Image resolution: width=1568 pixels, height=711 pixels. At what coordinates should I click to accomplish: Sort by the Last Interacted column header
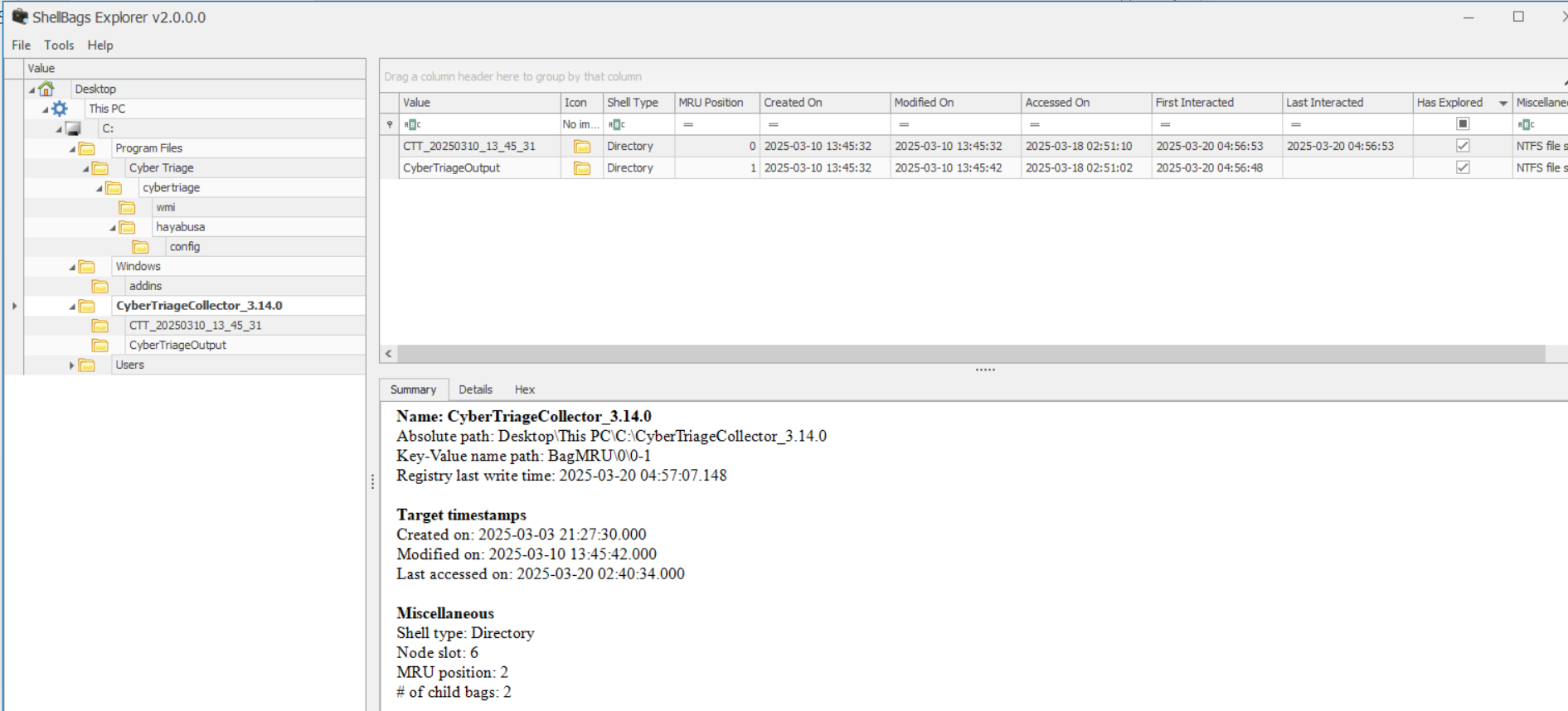(1347, 103)
